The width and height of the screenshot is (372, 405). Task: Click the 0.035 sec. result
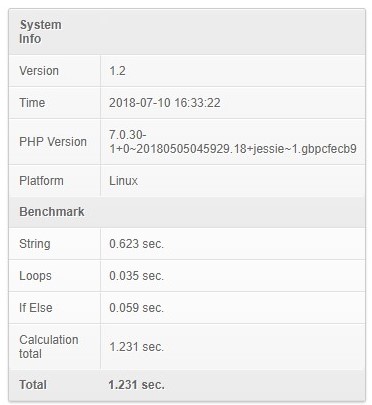[x=136, y=276]
